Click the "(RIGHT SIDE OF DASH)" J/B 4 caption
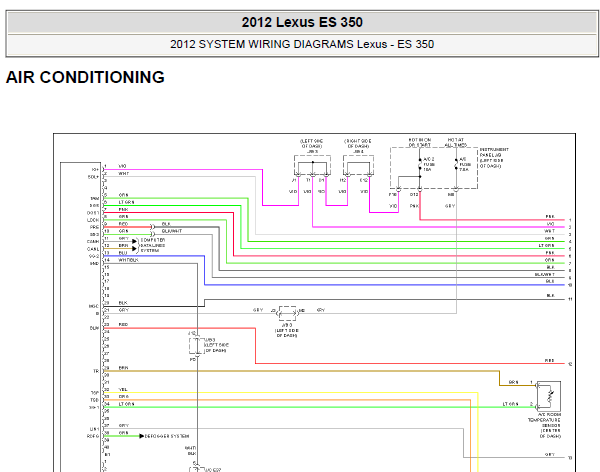Image resolution: width=600 pixels, height=472 pixels. (x=358, y=144)
